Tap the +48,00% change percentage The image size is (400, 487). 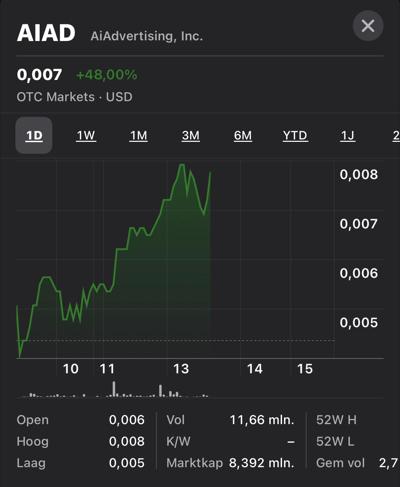pos(107,75)
